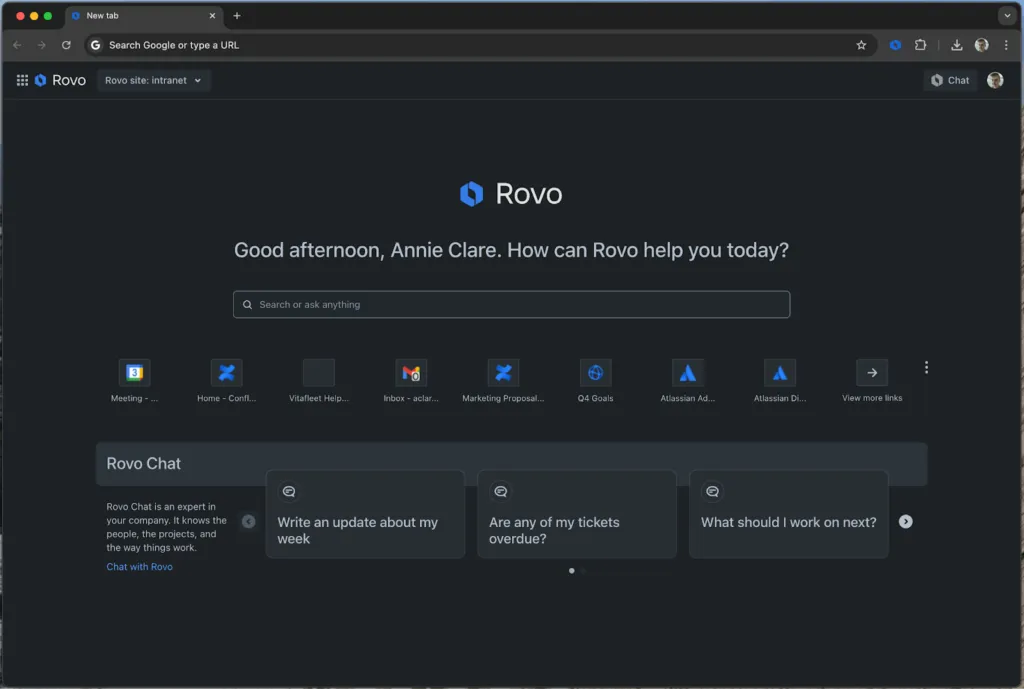Bookmark this page with the star icon
This screenshot has width=1024, height=689.
click(861, 45)
